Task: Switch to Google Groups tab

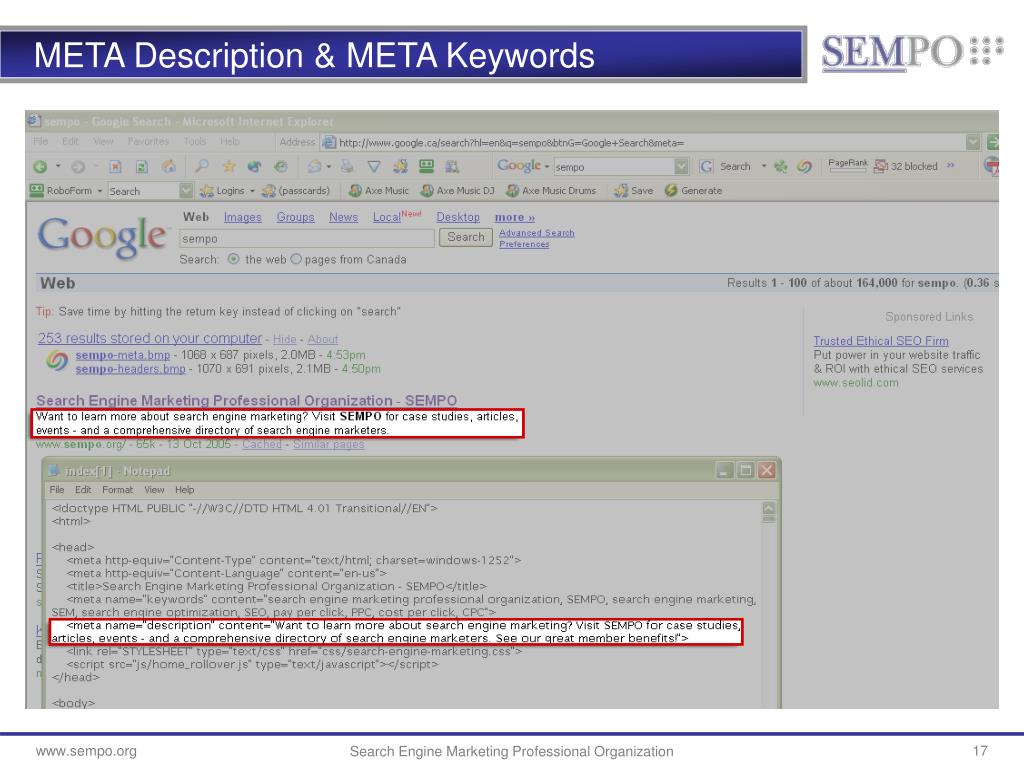Action: coord(295,217)
